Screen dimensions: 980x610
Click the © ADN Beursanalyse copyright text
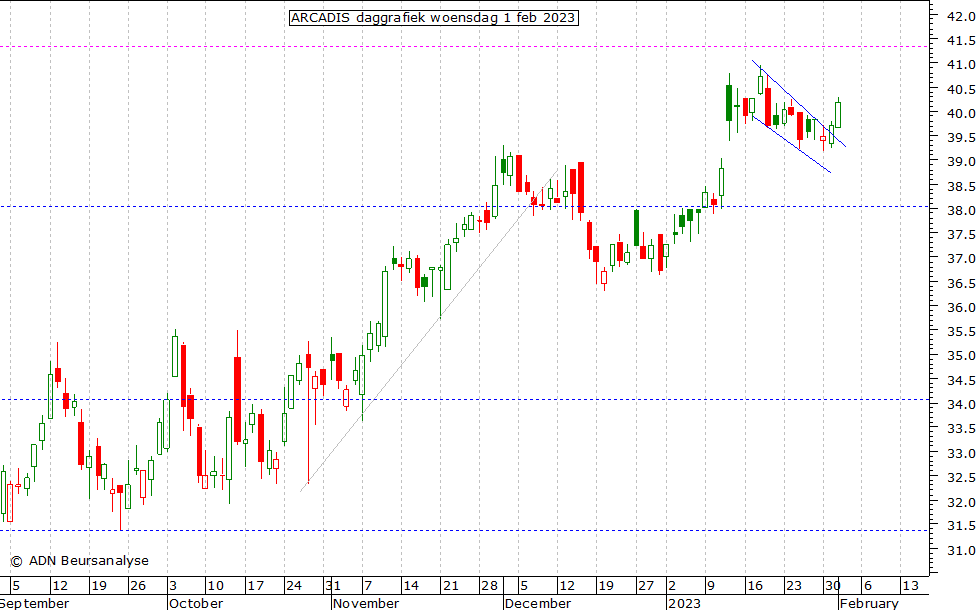click(x=79, y=561)
